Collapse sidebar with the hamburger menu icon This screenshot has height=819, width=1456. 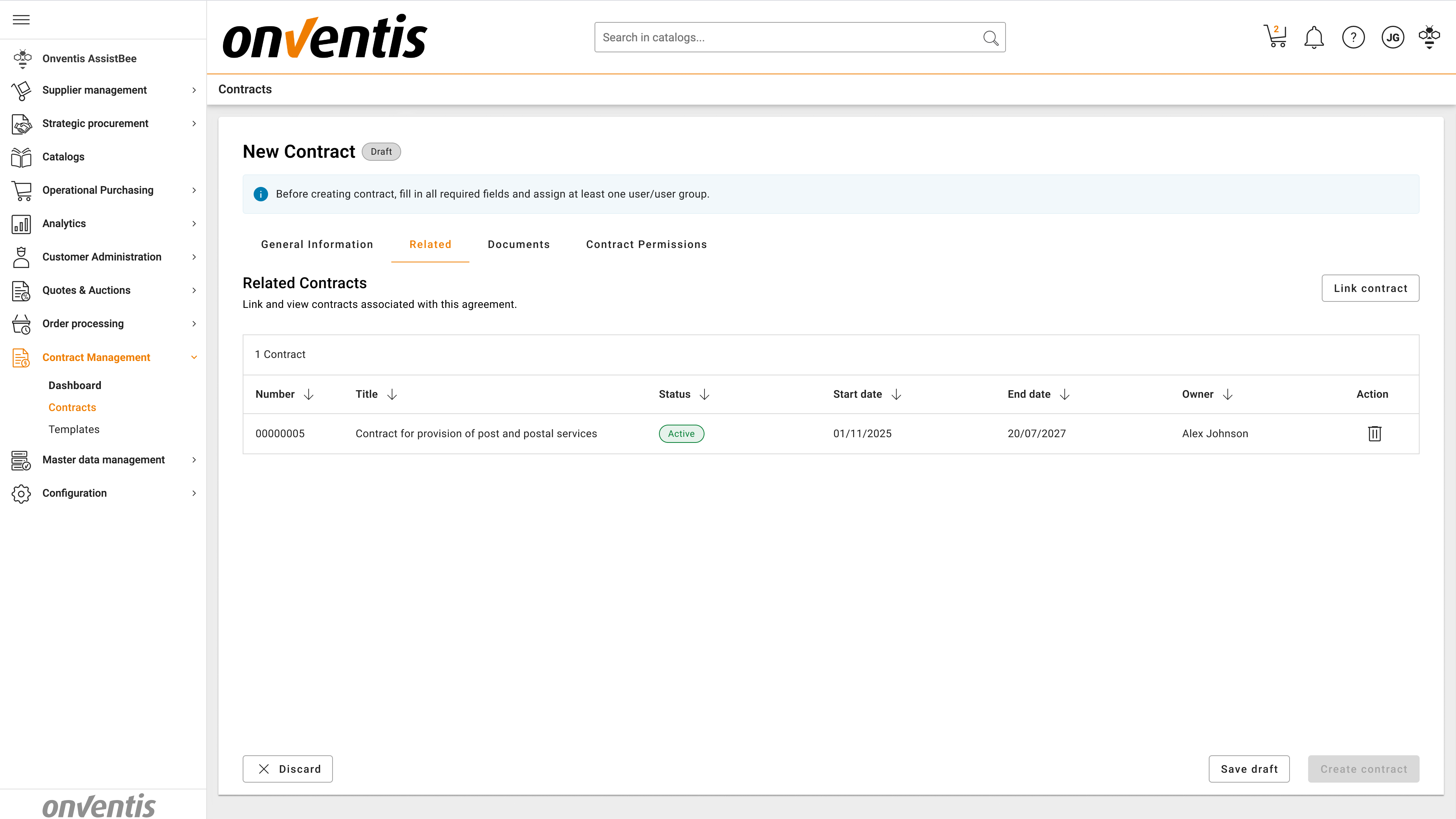(x=21, y=20)
